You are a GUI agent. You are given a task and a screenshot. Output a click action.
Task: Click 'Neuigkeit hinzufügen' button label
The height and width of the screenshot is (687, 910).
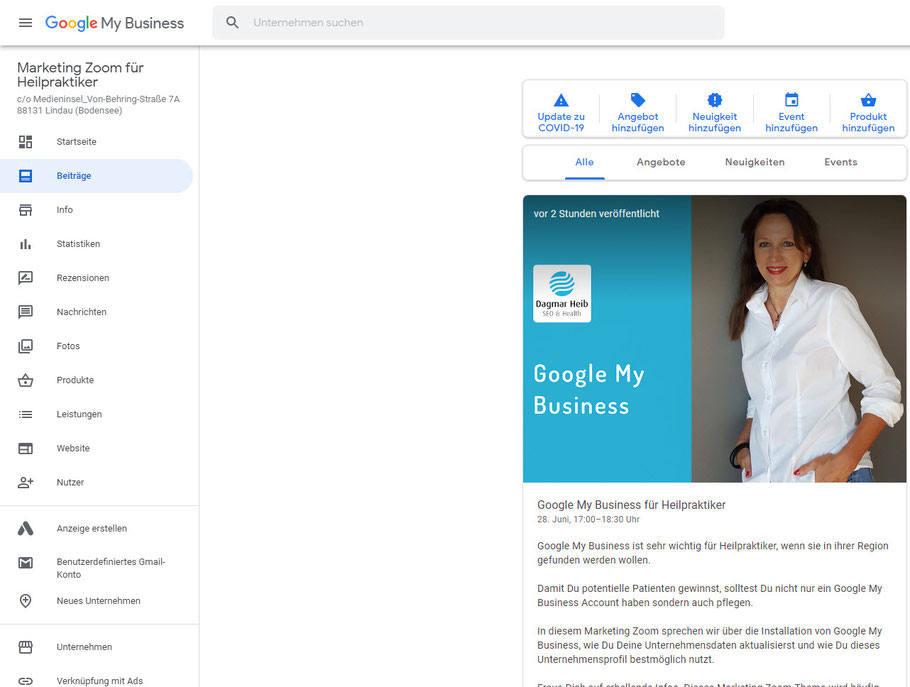pos(714,122)
